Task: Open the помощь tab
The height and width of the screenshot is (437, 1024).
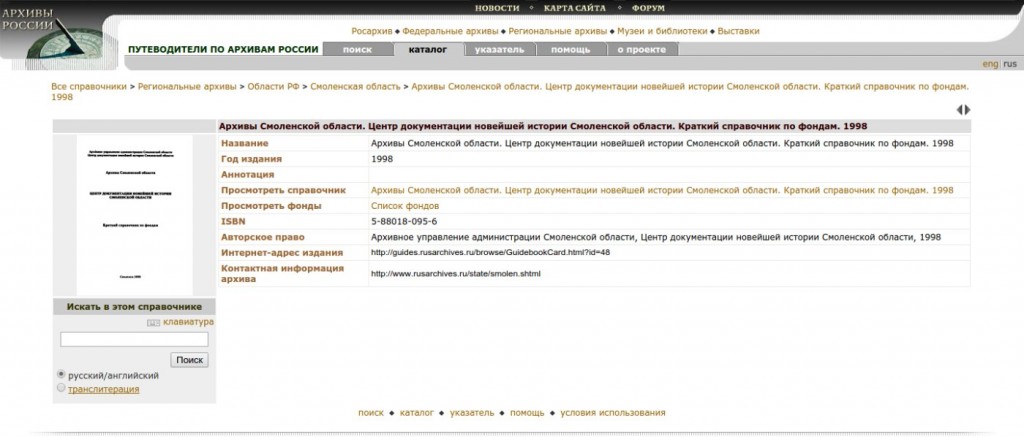Action: pos(570,50)
